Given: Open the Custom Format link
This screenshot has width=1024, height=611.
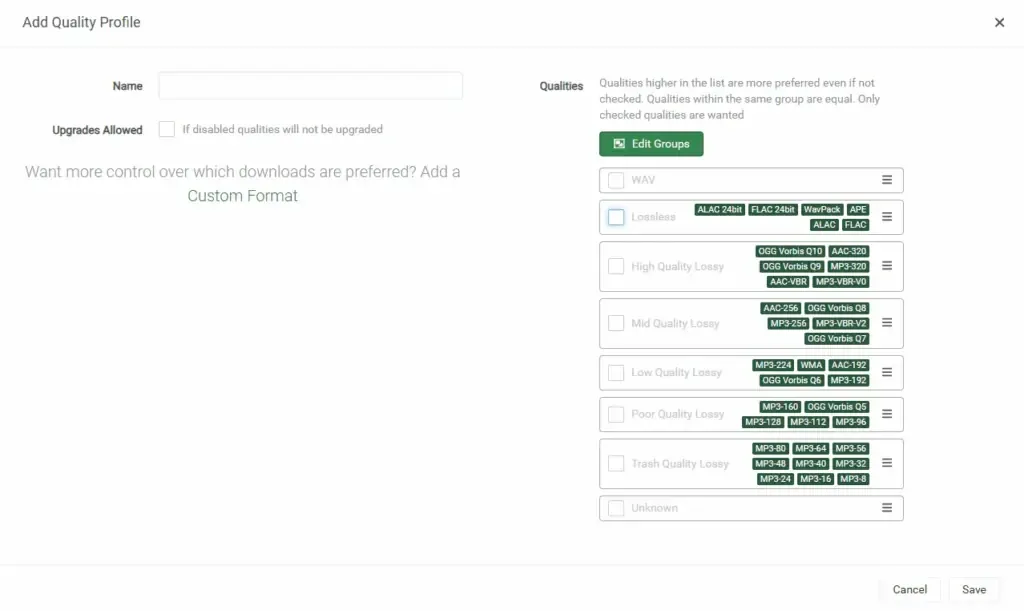Looking at the screenshot, I should point(243,196).
